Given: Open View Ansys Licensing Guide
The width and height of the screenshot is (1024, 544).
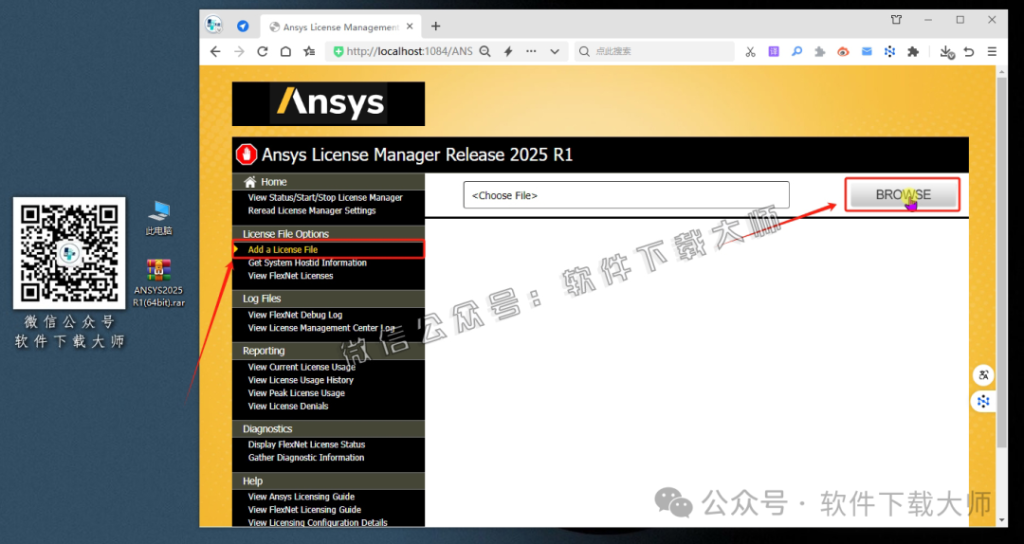Looking at the screenshot, I should [x=301, y=496].
